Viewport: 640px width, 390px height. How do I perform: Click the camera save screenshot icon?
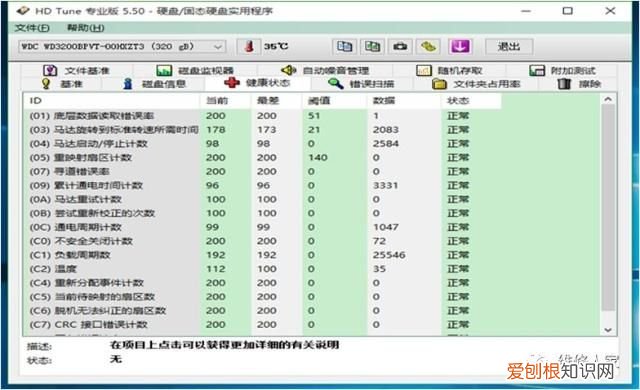[400, 47]
